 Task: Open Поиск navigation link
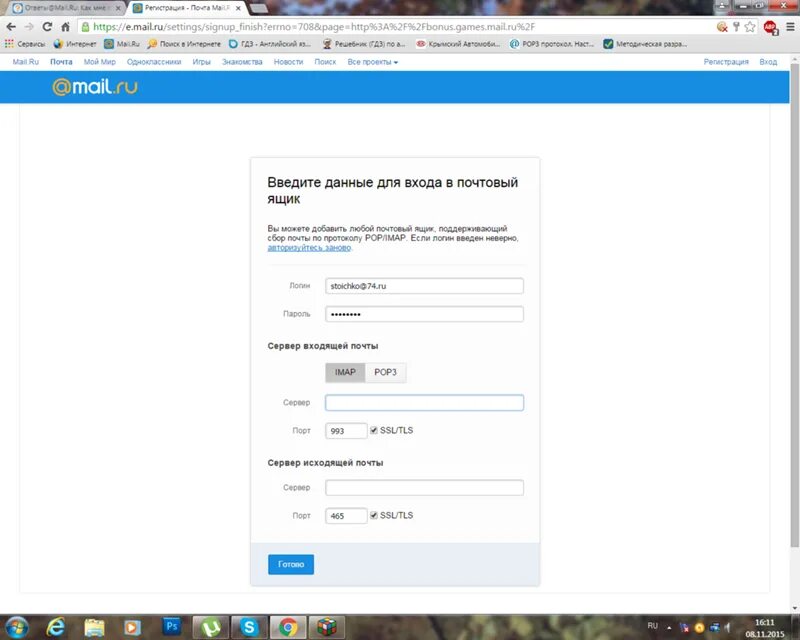(x=325, y=62)
